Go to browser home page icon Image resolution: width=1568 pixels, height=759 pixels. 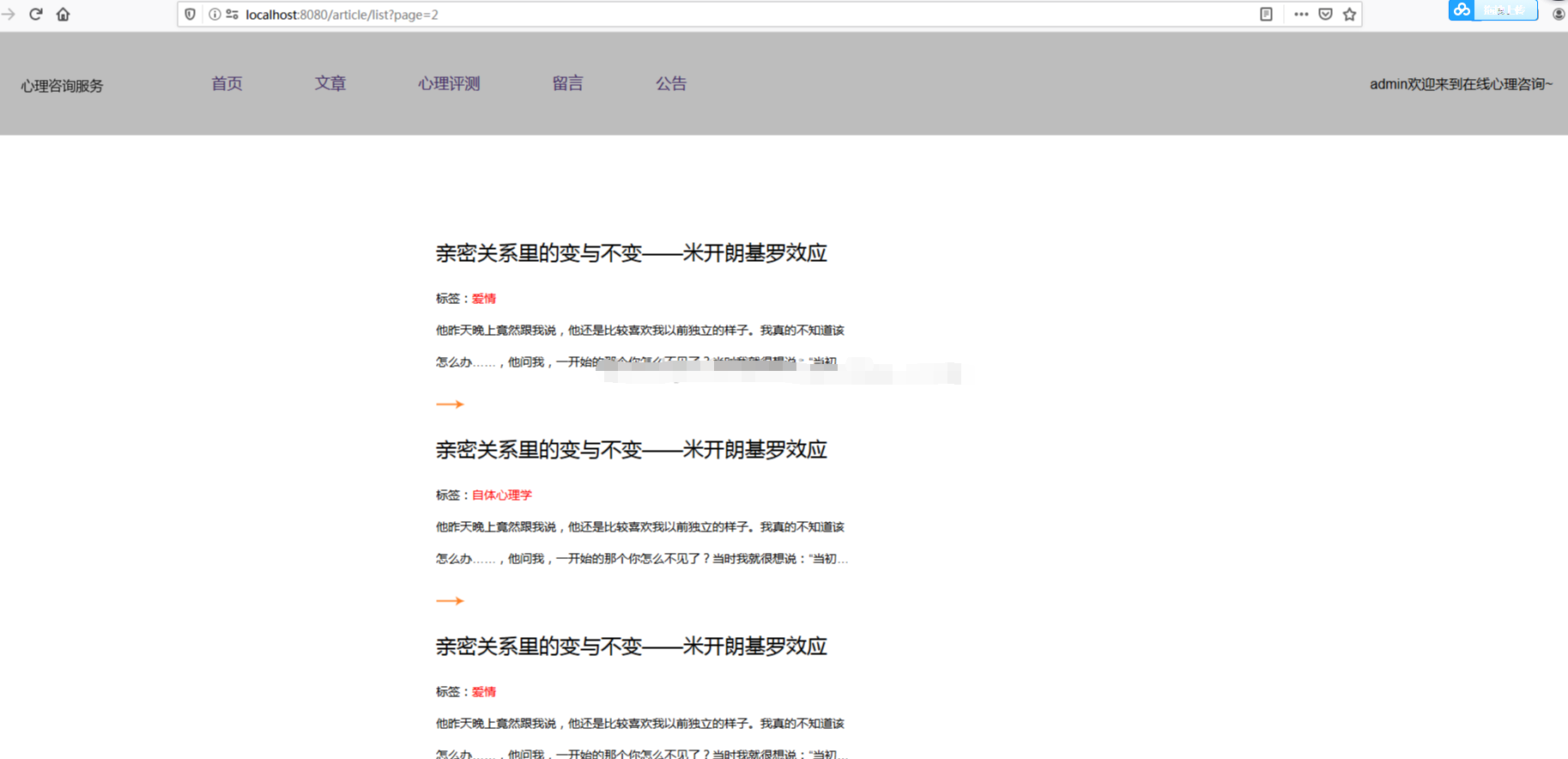point(63,14)
